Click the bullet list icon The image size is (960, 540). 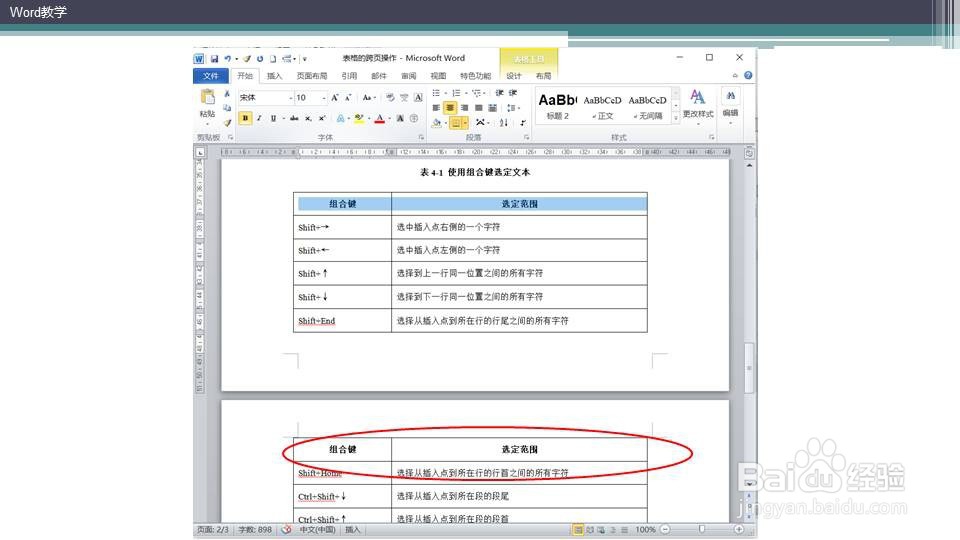tap(436, 93)
